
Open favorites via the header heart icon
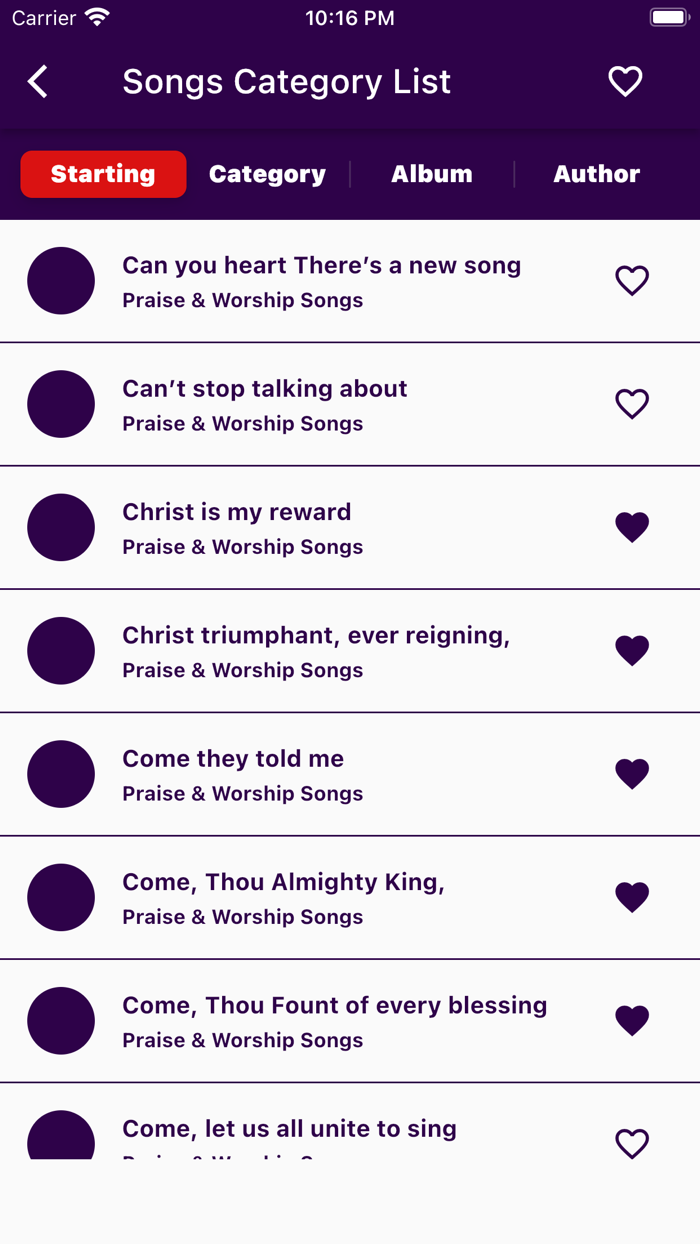[624, 82]
